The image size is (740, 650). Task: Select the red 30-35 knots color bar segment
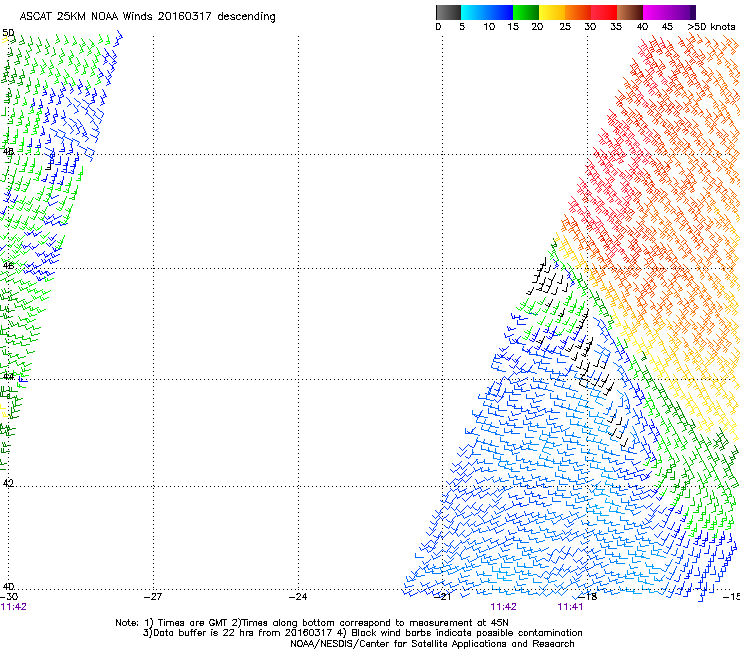tap(604, 12)
